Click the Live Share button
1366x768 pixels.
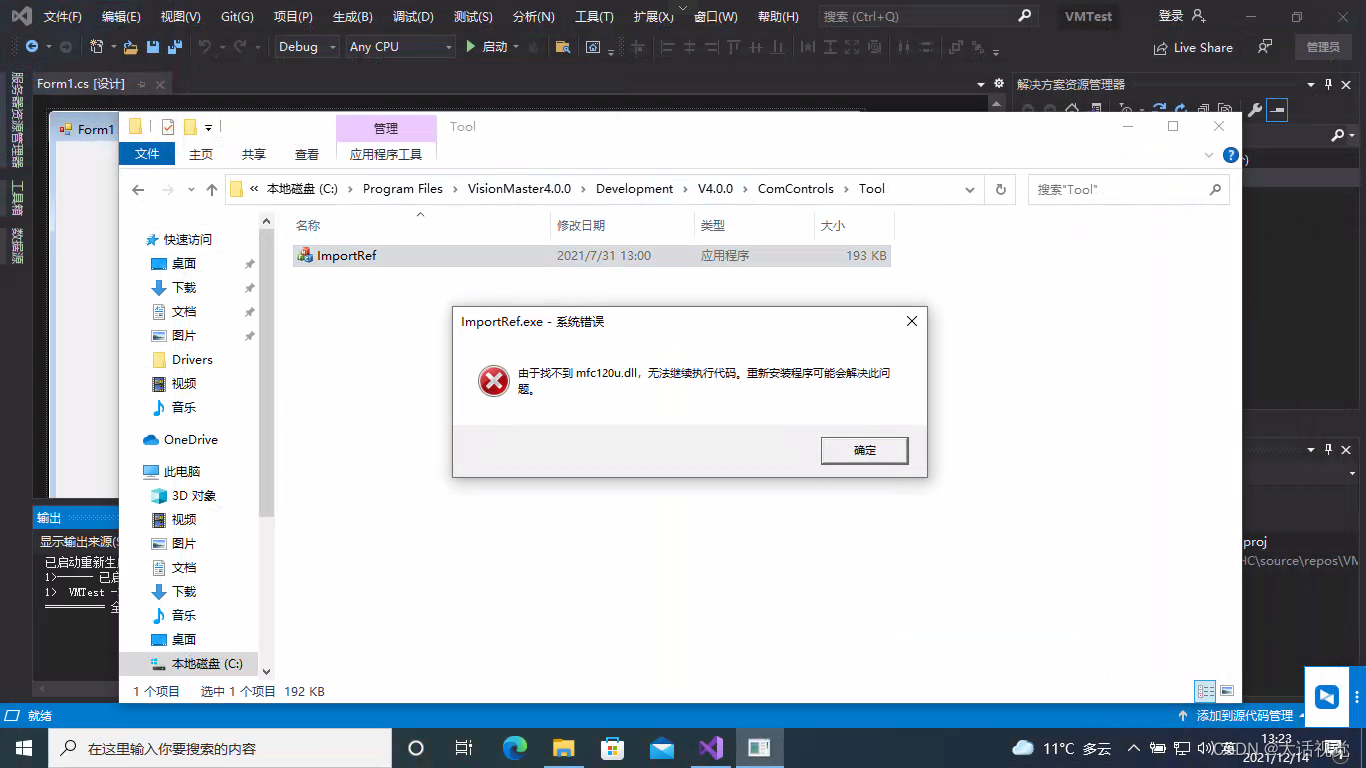tap(1193, 47)
